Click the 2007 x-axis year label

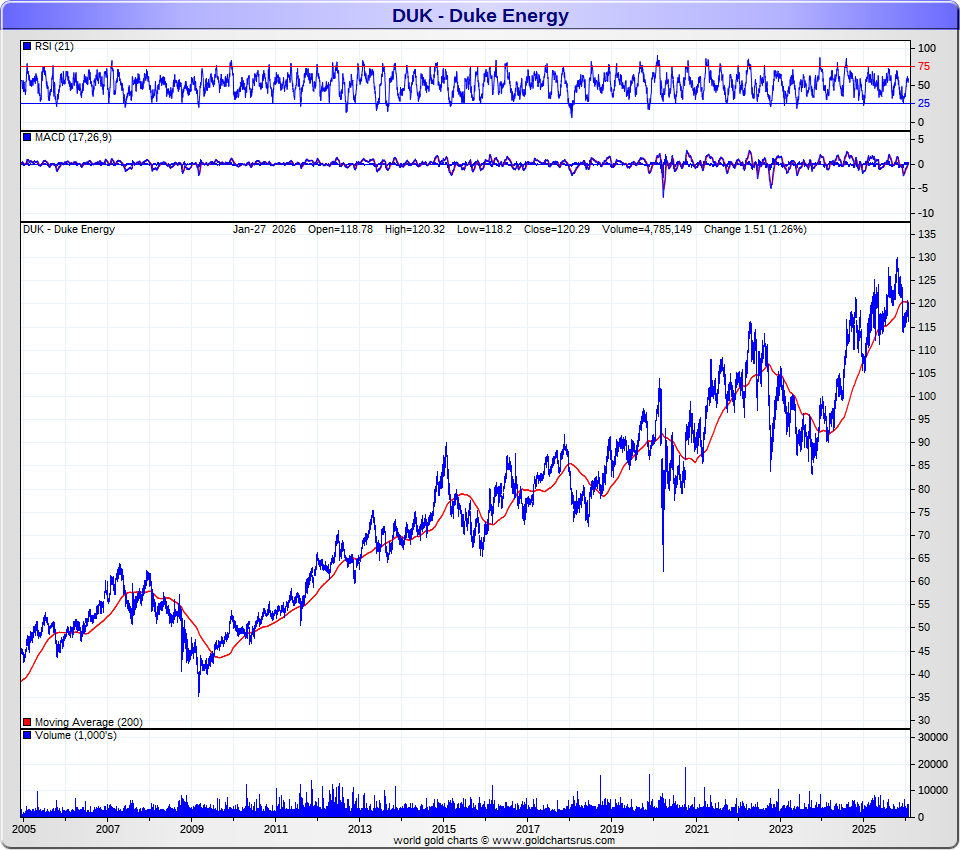pos(108,829)
